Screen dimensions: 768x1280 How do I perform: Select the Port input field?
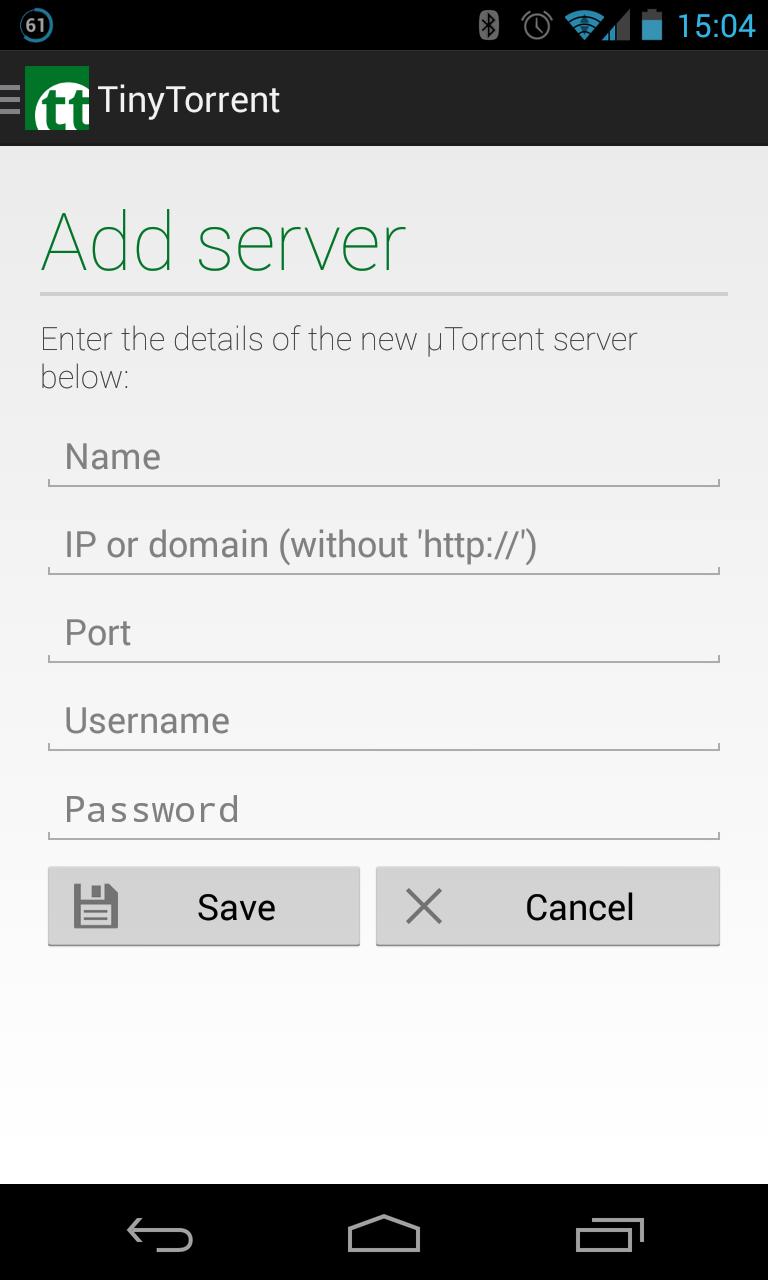click(x=384, y=634)
